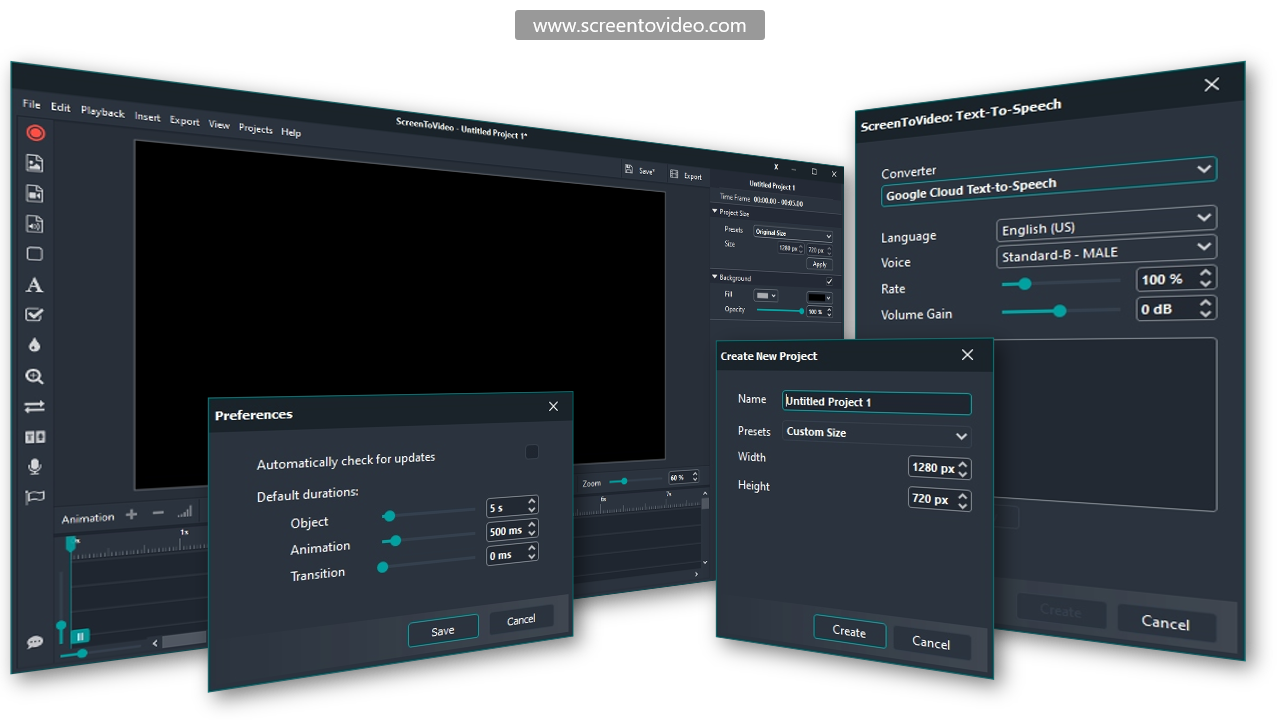Click Cancel in Preferences dialog
Screen dimensions: 1280x720
pyautogui.click(x=521, y=620)
